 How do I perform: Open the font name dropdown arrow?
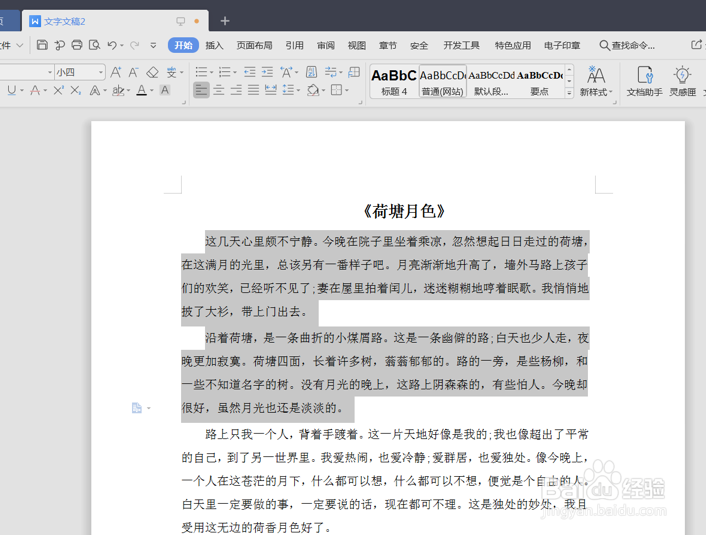point(50,73)
